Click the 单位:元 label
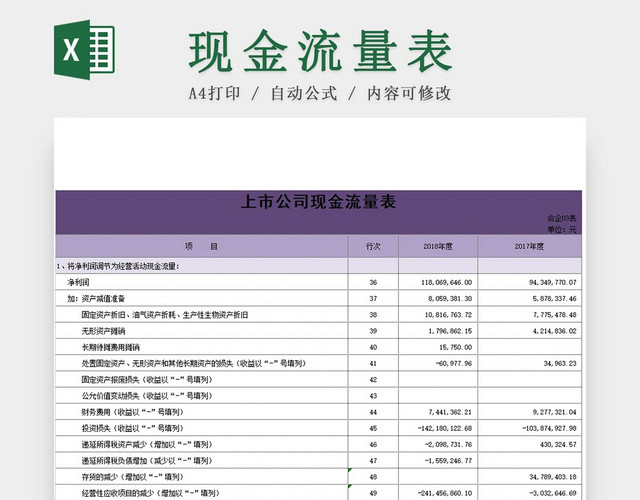The width and height of the screenshot is (640, 500). [x=562, y=229]
